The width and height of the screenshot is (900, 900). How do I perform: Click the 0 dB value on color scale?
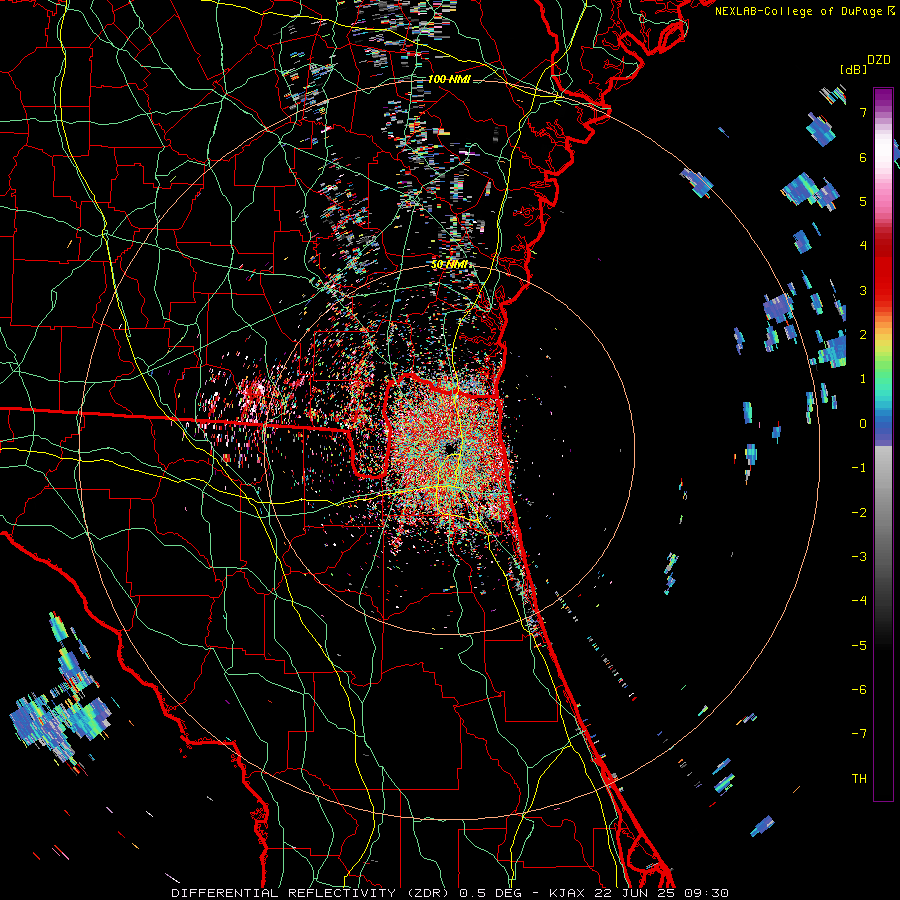(x=863, y=424)
